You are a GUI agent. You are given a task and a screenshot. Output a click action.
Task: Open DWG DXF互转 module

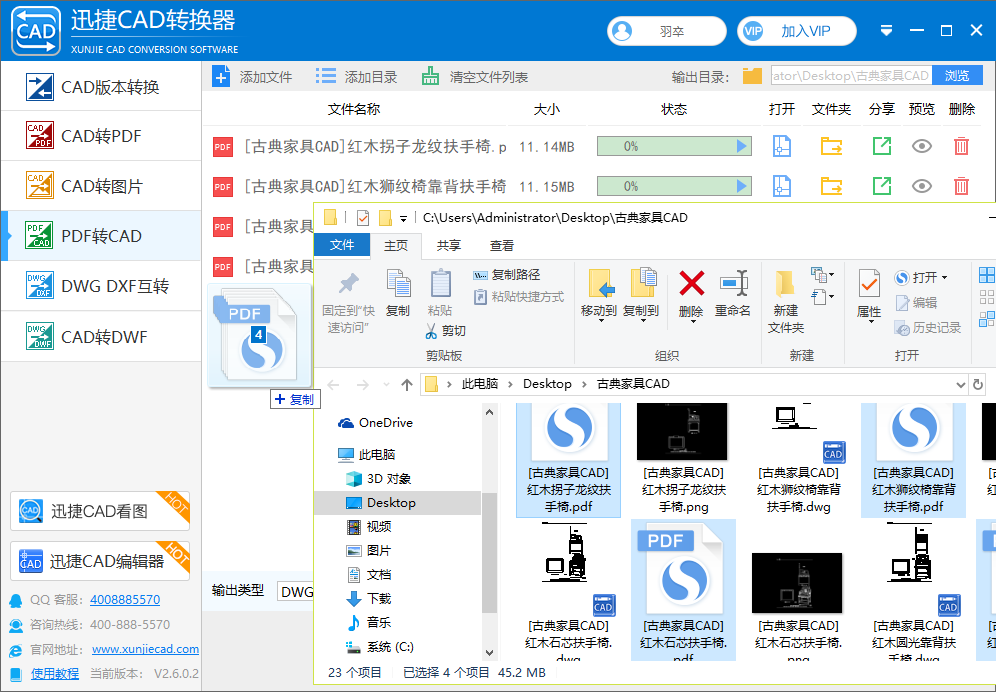point(101,286)
